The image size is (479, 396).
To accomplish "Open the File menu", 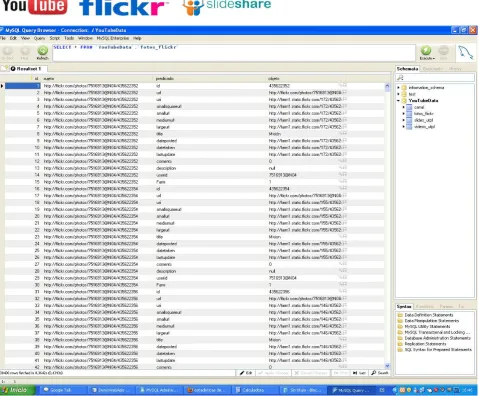I will (3, 38).
